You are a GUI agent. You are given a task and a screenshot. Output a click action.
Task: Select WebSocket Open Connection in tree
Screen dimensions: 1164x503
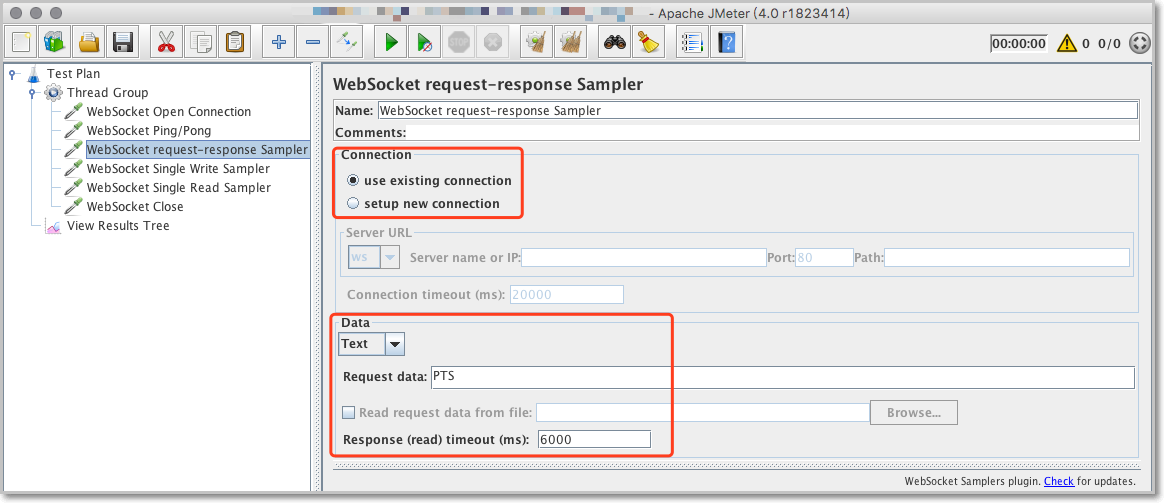pos(169,111)
